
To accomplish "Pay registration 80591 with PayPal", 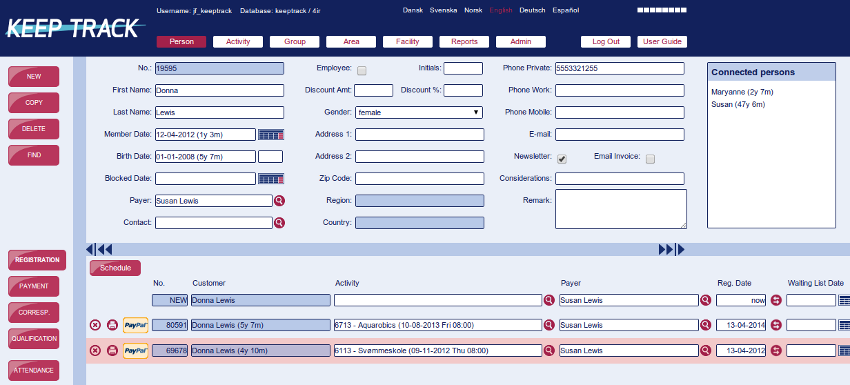I will tap(136, 325).
